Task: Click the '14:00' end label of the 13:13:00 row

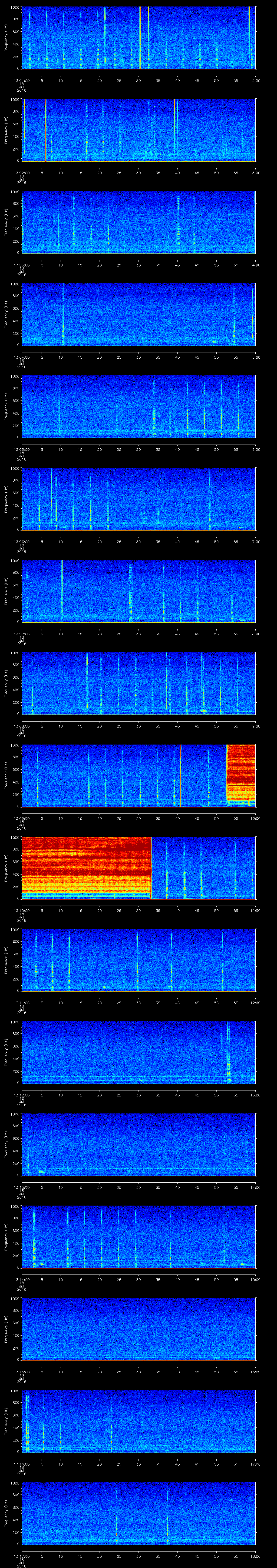Action: click(x=255, y=1187)
